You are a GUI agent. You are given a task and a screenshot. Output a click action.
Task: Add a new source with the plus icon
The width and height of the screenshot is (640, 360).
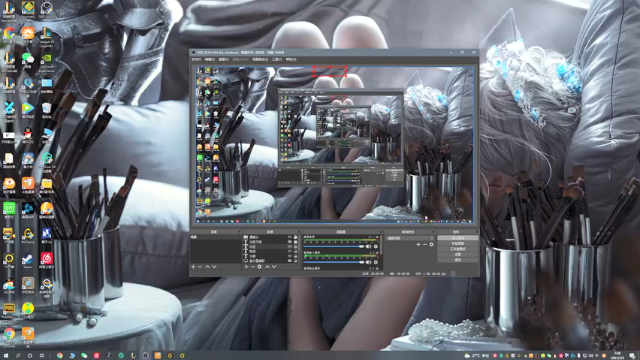[246, 267]
